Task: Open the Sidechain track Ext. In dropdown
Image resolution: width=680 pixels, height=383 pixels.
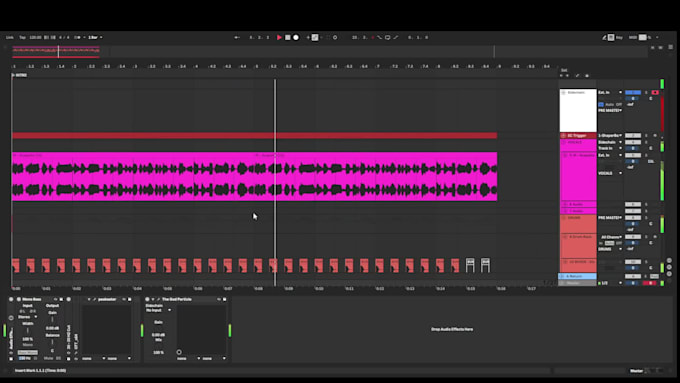Action: tap(610, 92)
